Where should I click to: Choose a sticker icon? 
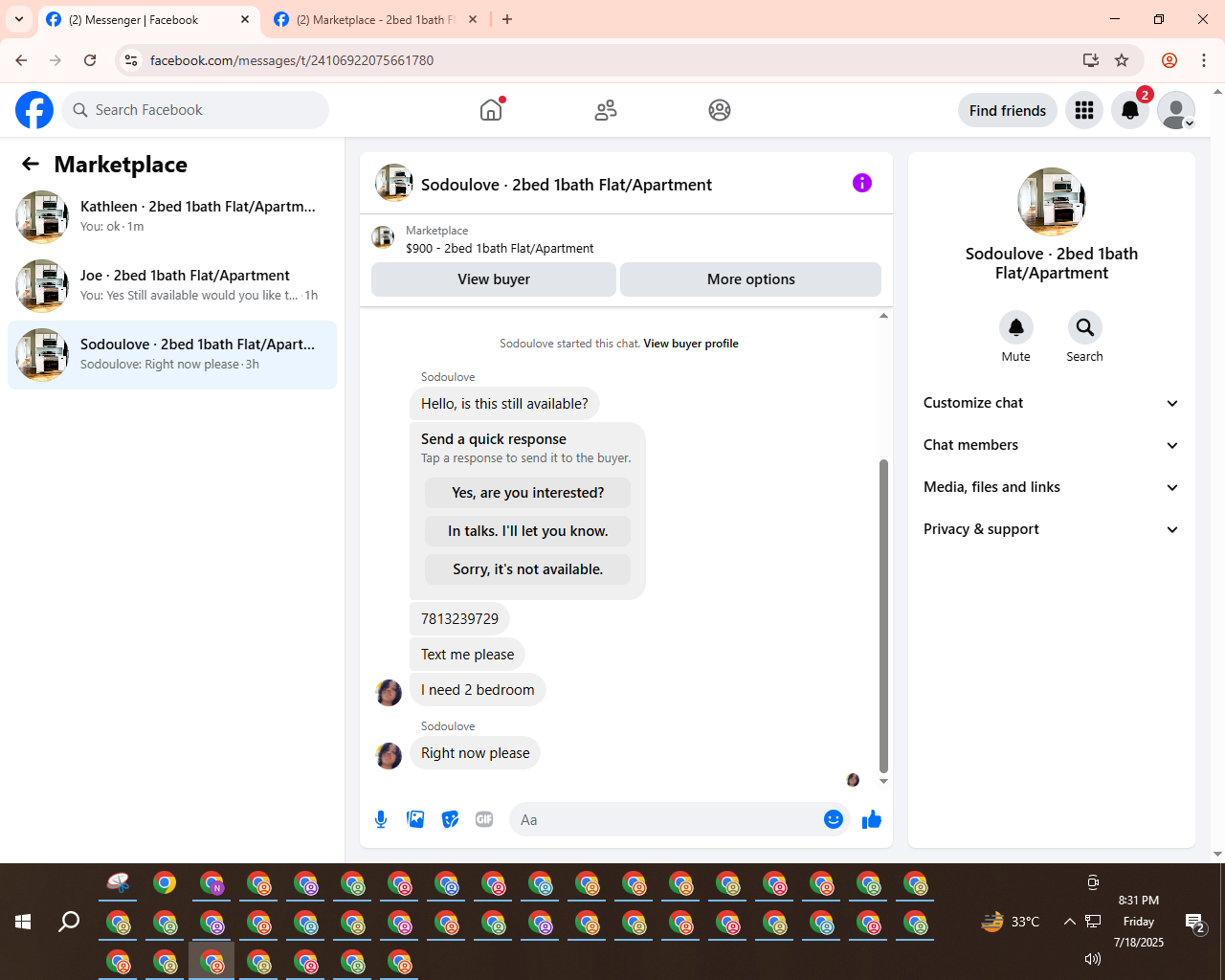click(450, 819)
